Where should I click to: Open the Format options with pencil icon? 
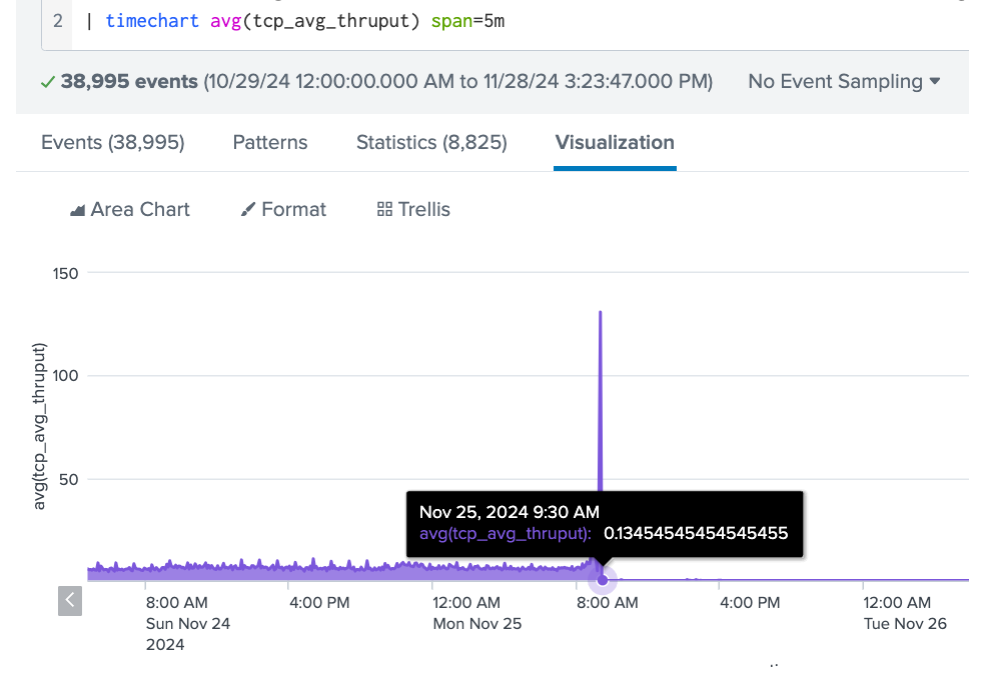284,209
